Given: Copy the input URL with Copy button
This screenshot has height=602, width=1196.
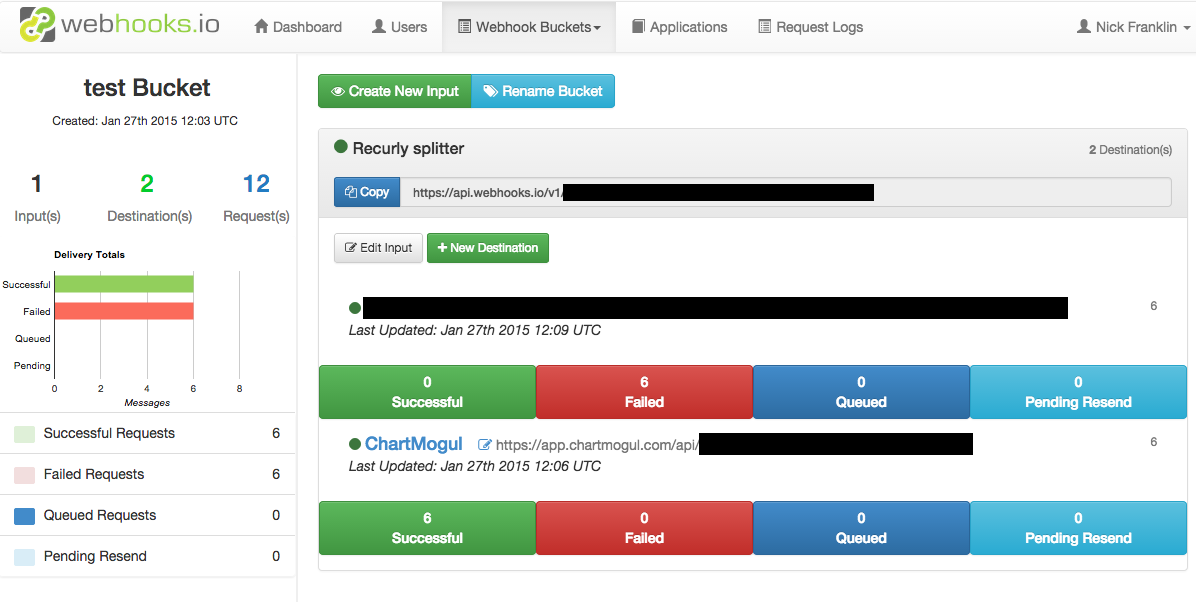Looking at the screenshot, I should (x=367, y=192).
